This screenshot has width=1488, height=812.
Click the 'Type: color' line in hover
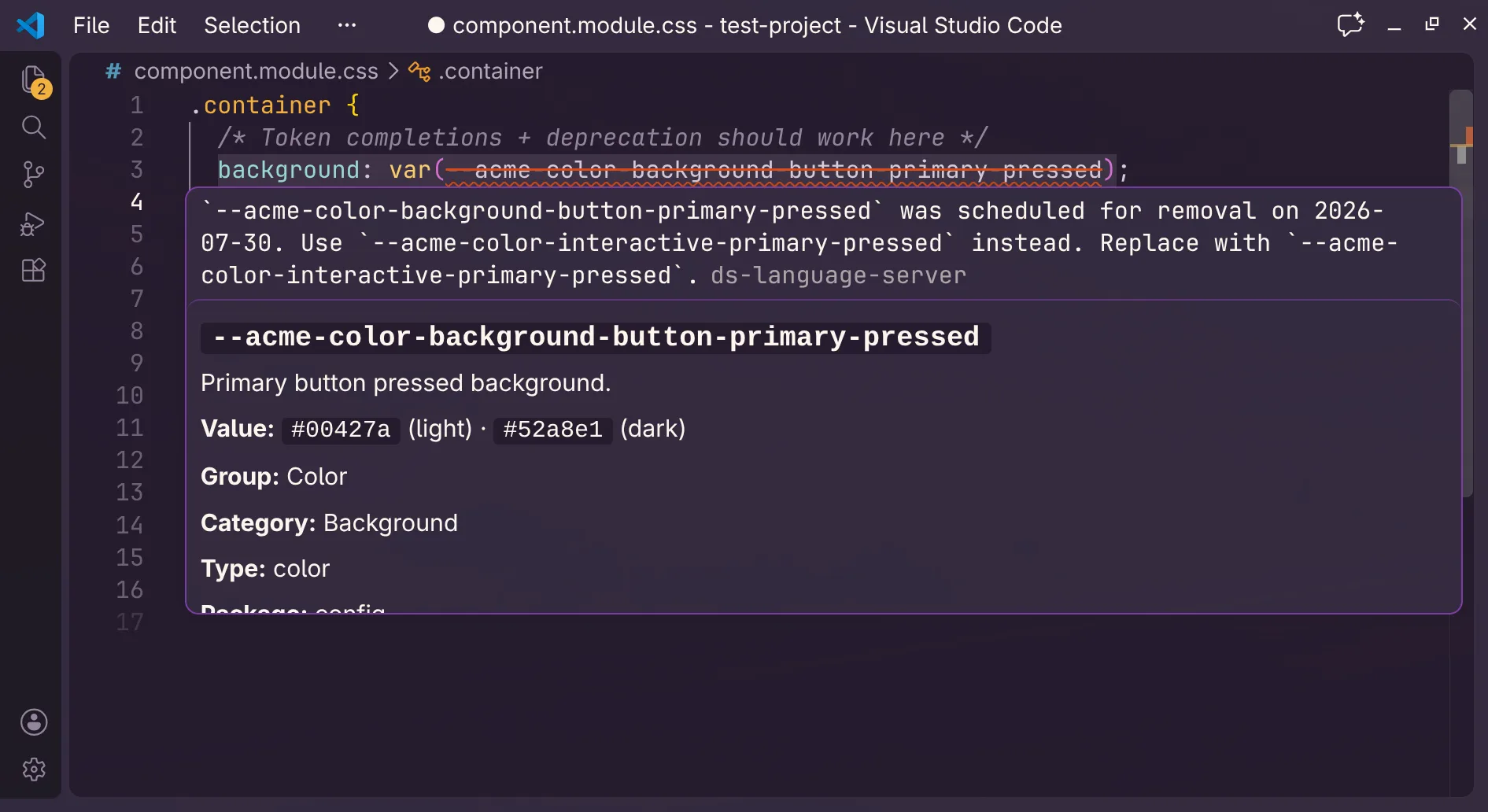[265, 569]
